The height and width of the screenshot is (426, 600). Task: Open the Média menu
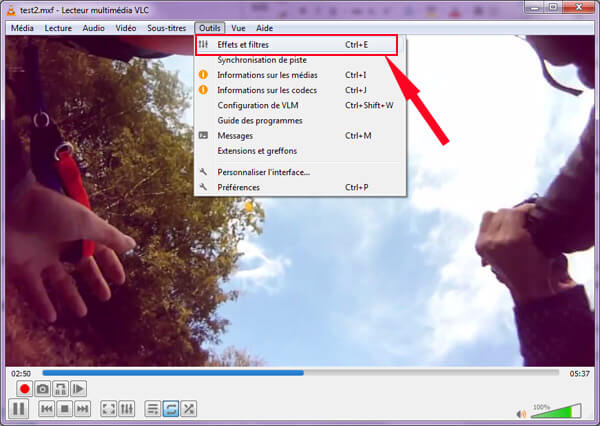22,28
